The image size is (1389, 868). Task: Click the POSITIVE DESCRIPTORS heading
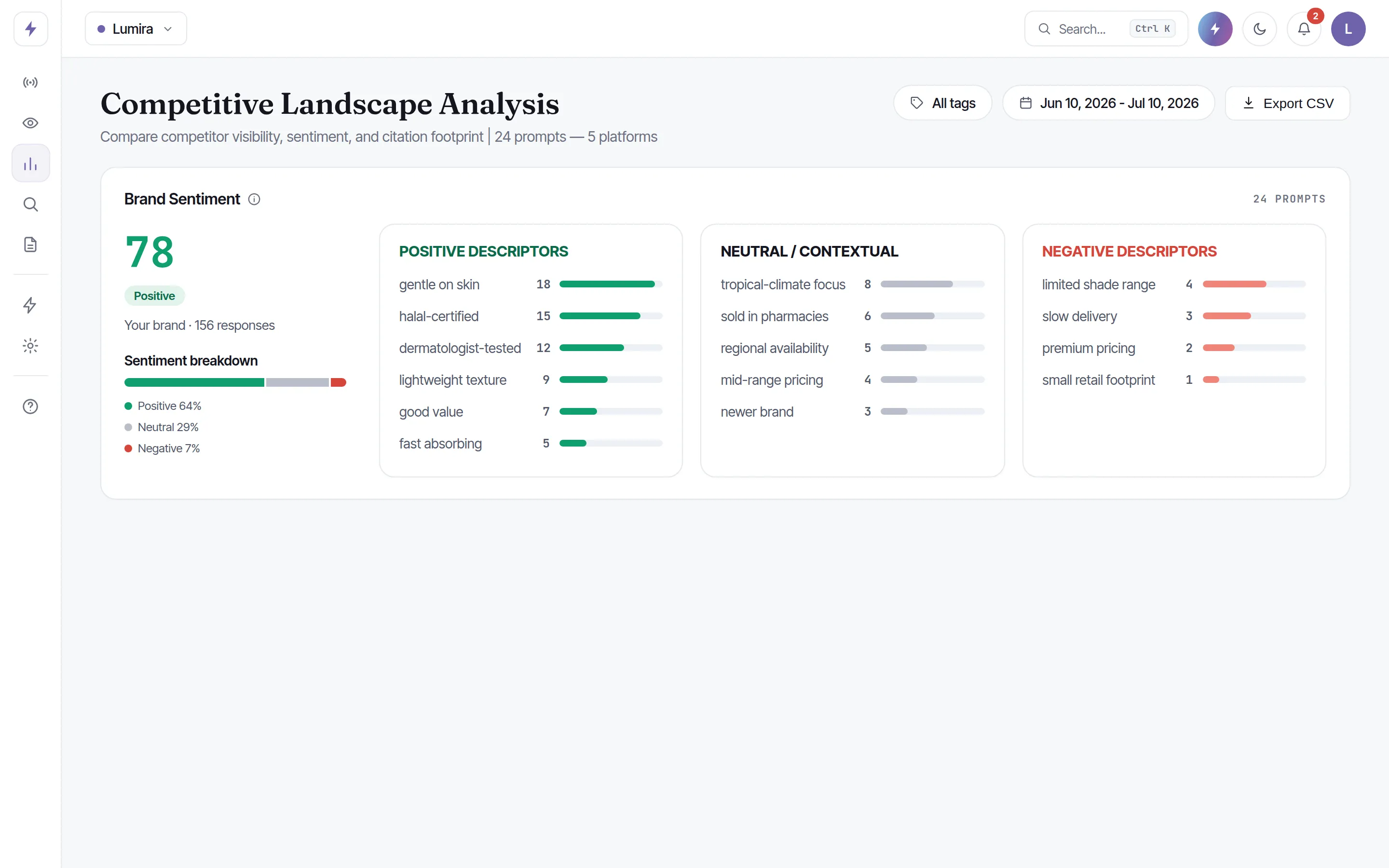[x=483, y=251]
